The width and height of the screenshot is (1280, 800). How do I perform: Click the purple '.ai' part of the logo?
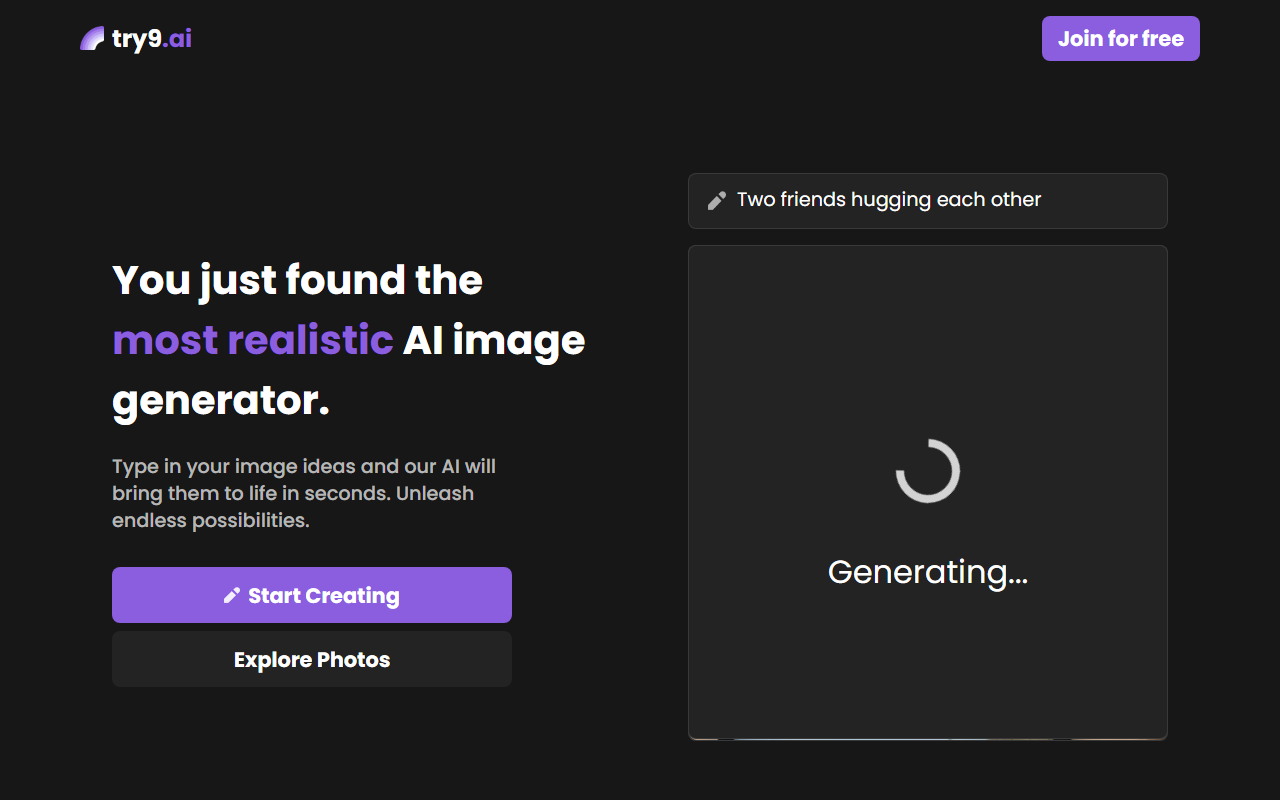pyautogui.click(x=177, y=39)
